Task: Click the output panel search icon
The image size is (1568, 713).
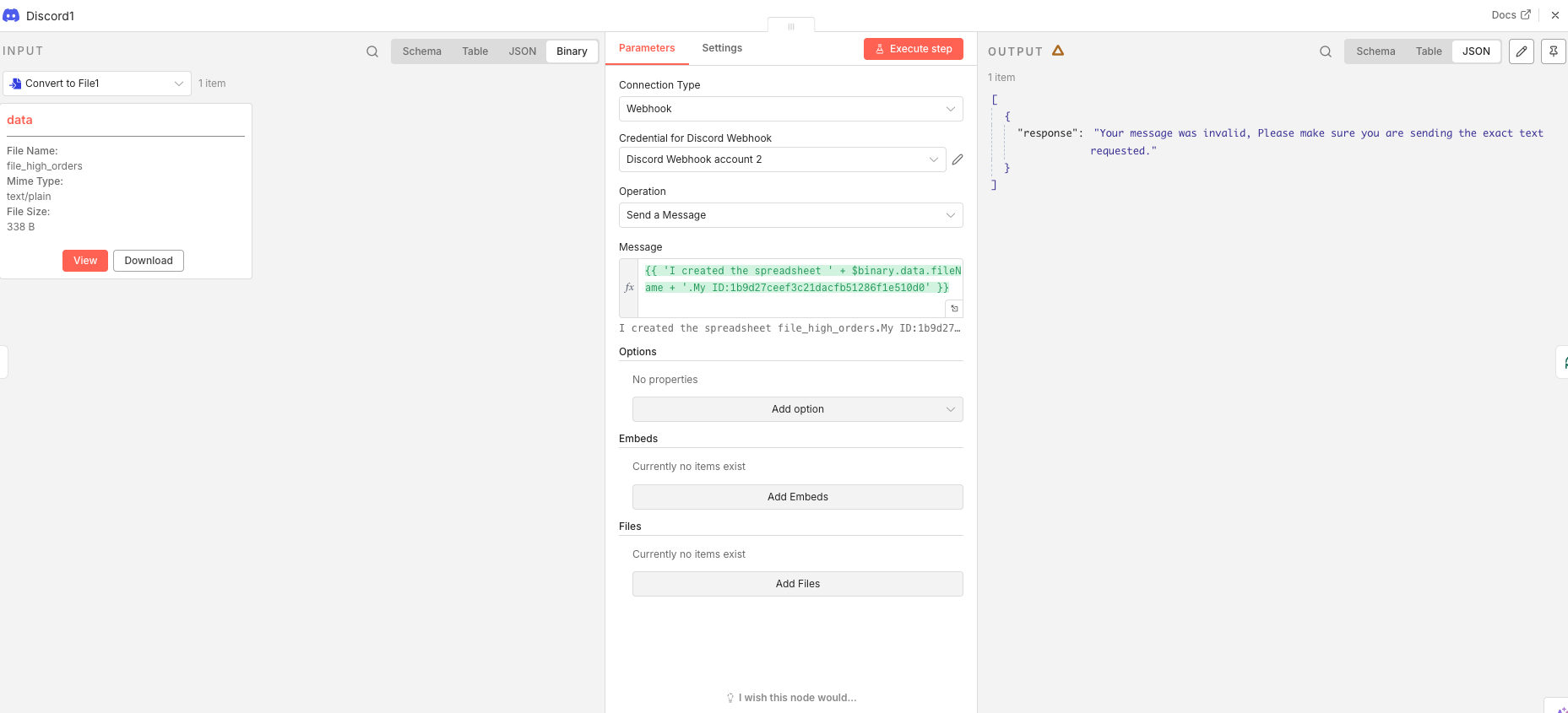Action: click(1326, 51)
